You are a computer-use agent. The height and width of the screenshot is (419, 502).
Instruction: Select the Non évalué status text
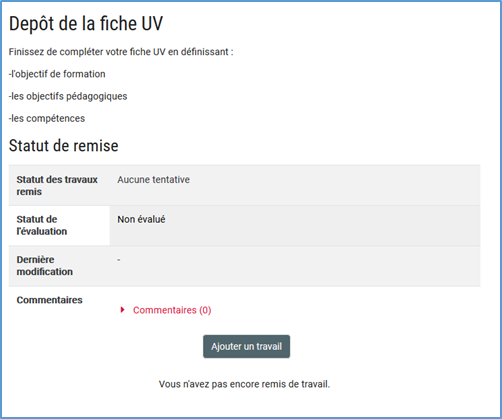[x=141, y=219]
